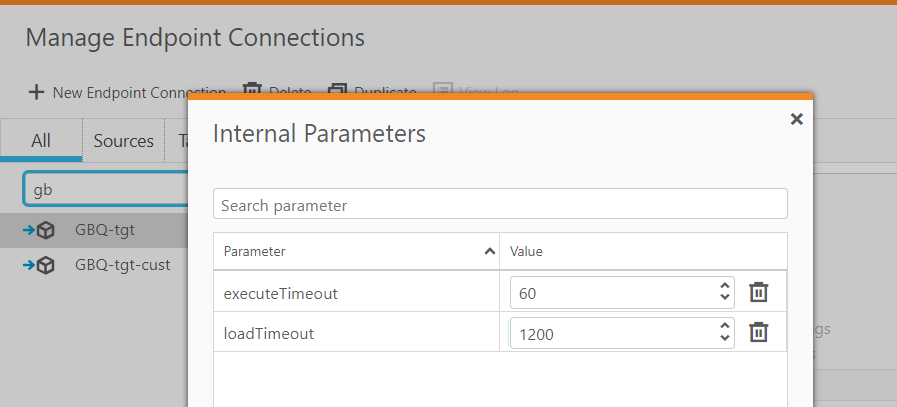897x407 pixels.
Task: Increase the loadTimeout value with up arrow
Action: point(725,326)
